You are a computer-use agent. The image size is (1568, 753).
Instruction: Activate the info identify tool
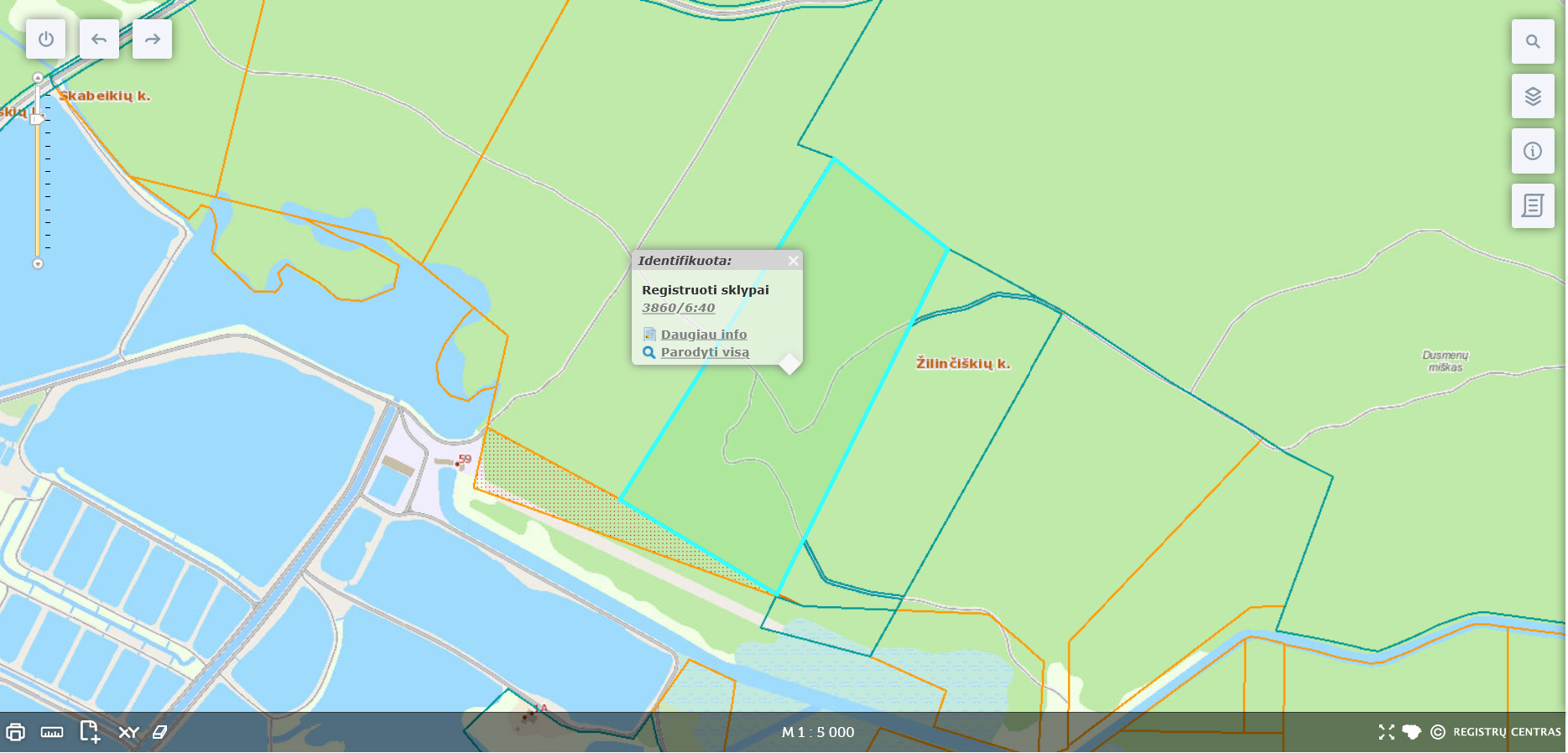(x=1533, y=151)
